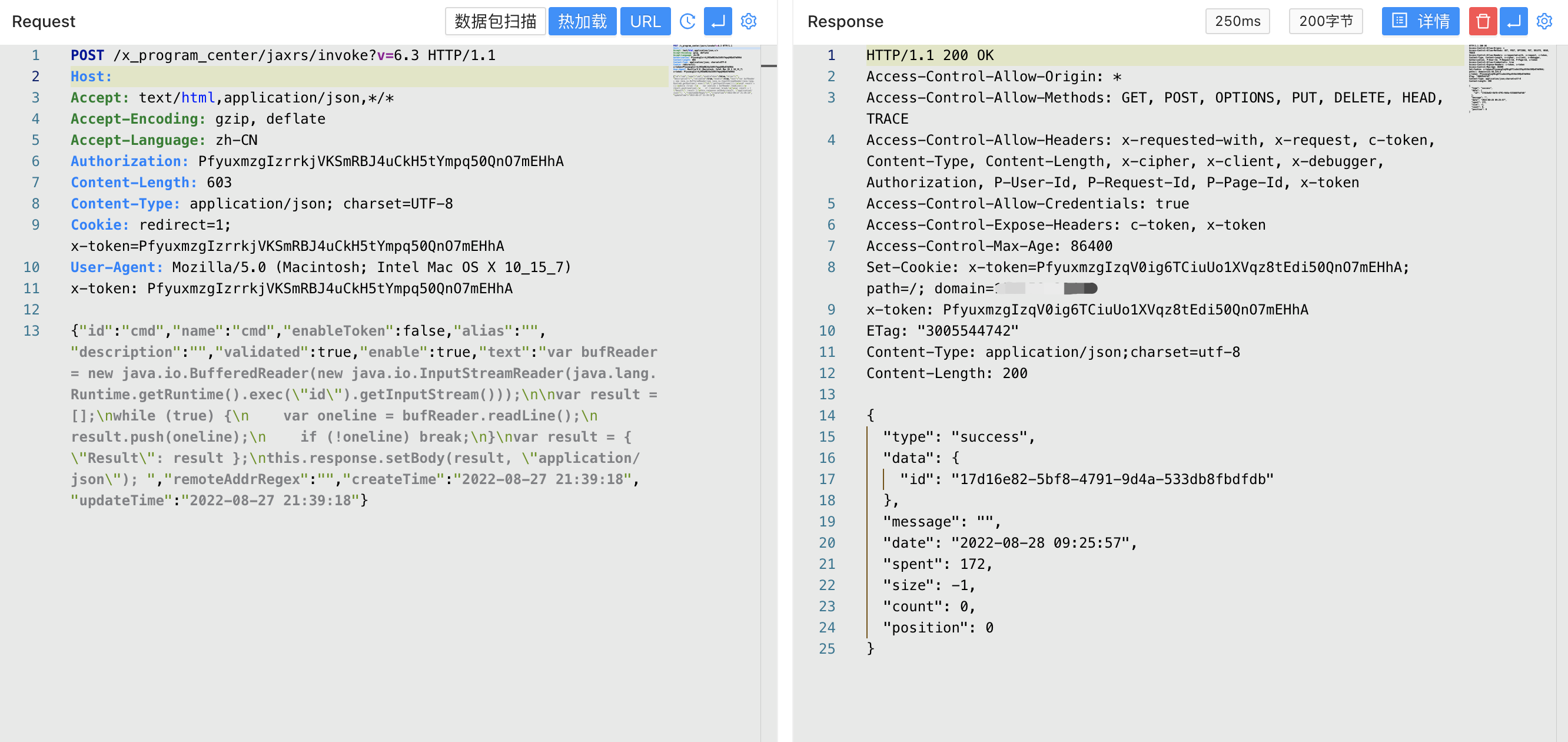Click the Response editor minimap thumbnail
The width and height of the screenshot is (1568, 742).
(x=1509, y=77)
